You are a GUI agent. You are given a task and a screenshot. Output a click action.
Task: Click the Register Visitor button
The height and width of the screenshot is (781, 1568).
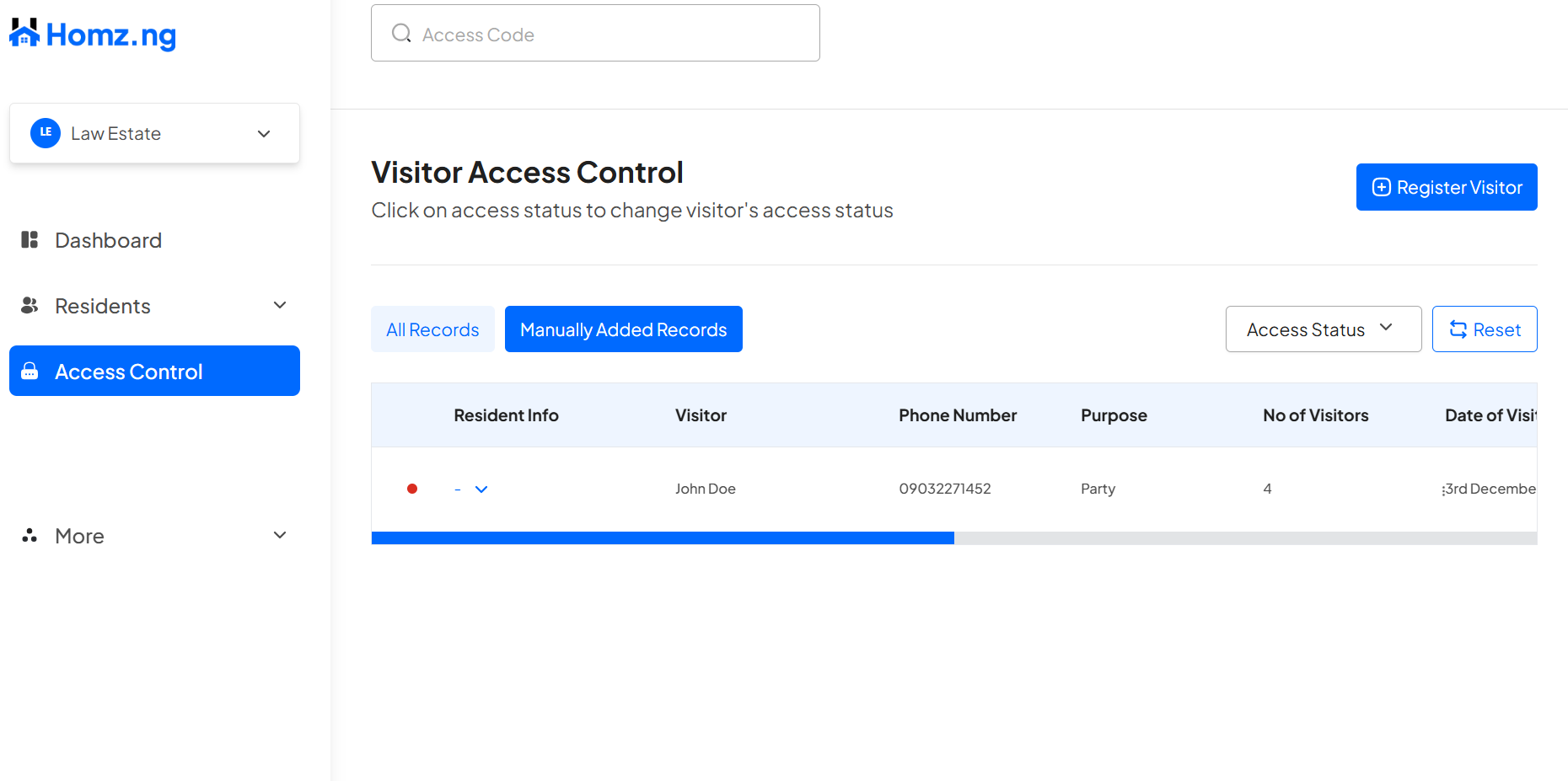pyautogui.click(x=1446, y=186)
